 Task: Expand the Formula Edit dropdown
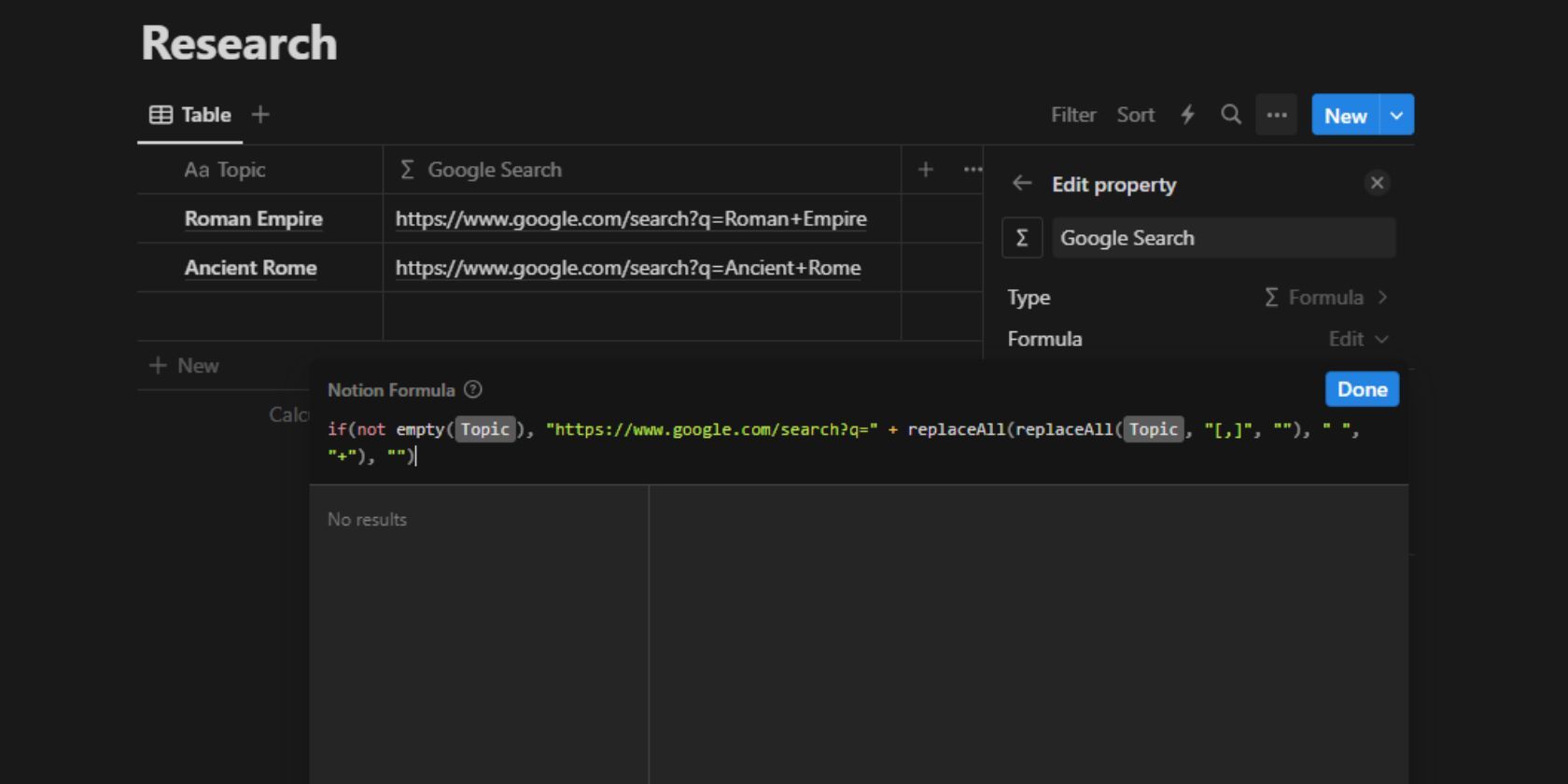pyautogui.click(x=1358, y=339)
